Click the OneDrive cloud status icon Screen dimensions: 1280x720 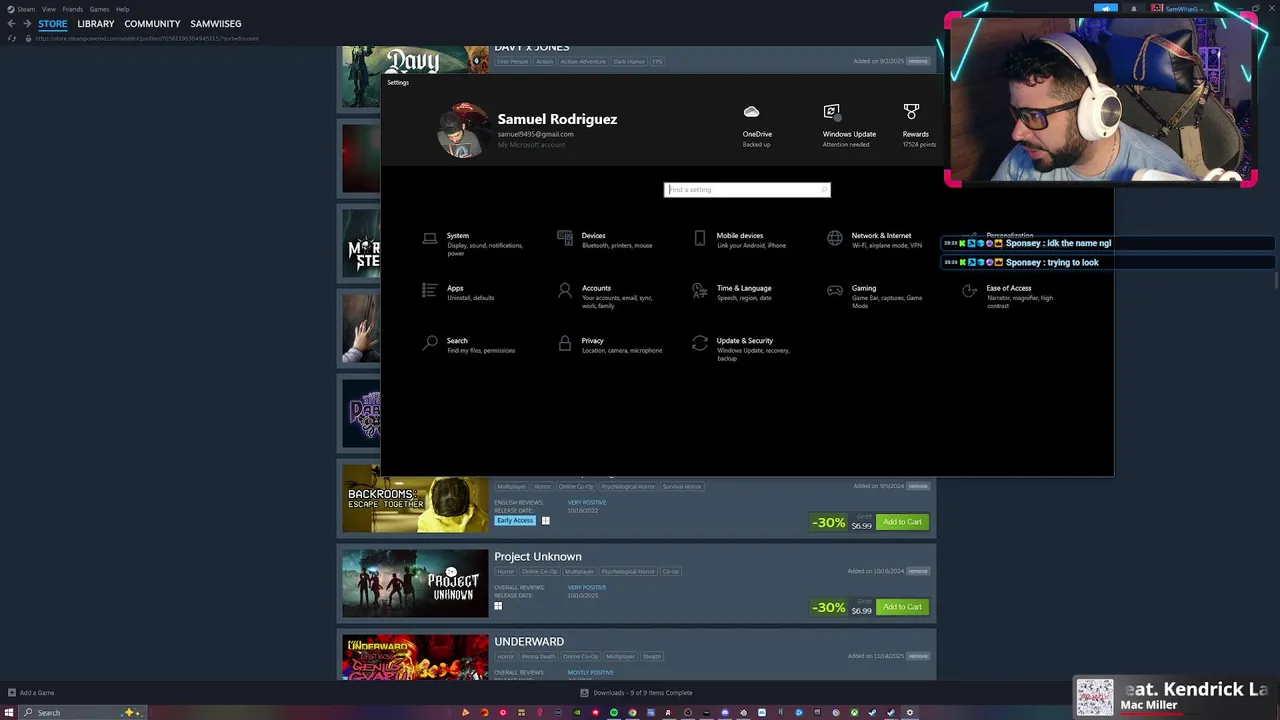click(x=752, y=112)
